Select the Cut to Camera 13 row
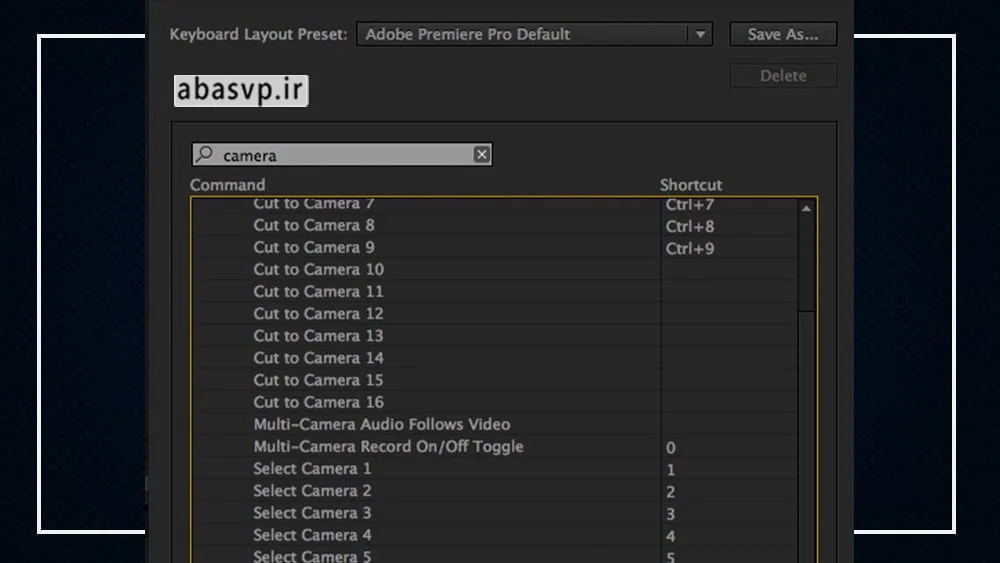The width and height of the screenshot is (1000, 563). tap(426, 336)
